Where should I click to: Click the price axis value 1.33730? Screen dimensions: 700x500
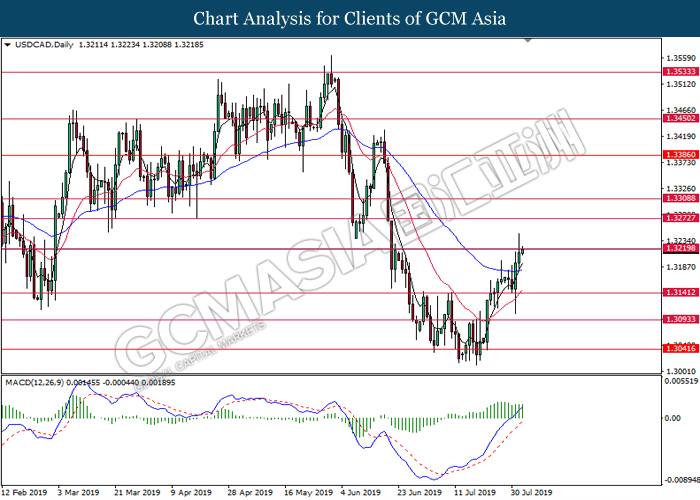click(681, 163)
